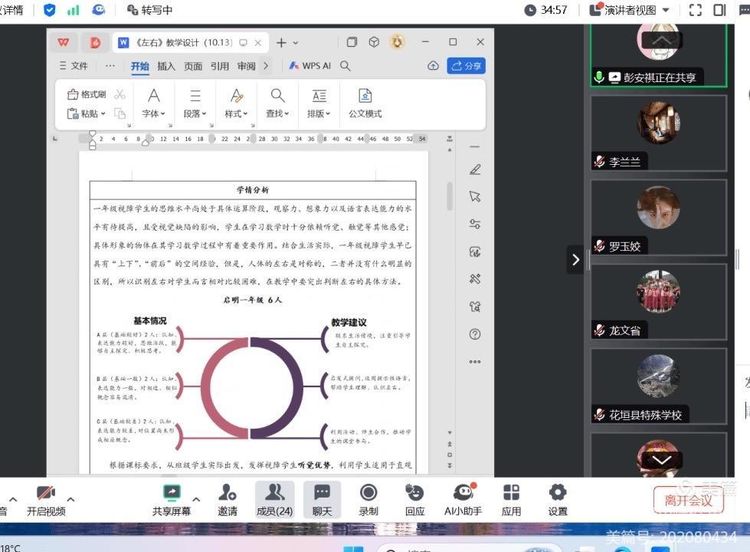The image size is (750, 552).
Task: Click 转写中 transcription indicator
Action: click(150, 10)
